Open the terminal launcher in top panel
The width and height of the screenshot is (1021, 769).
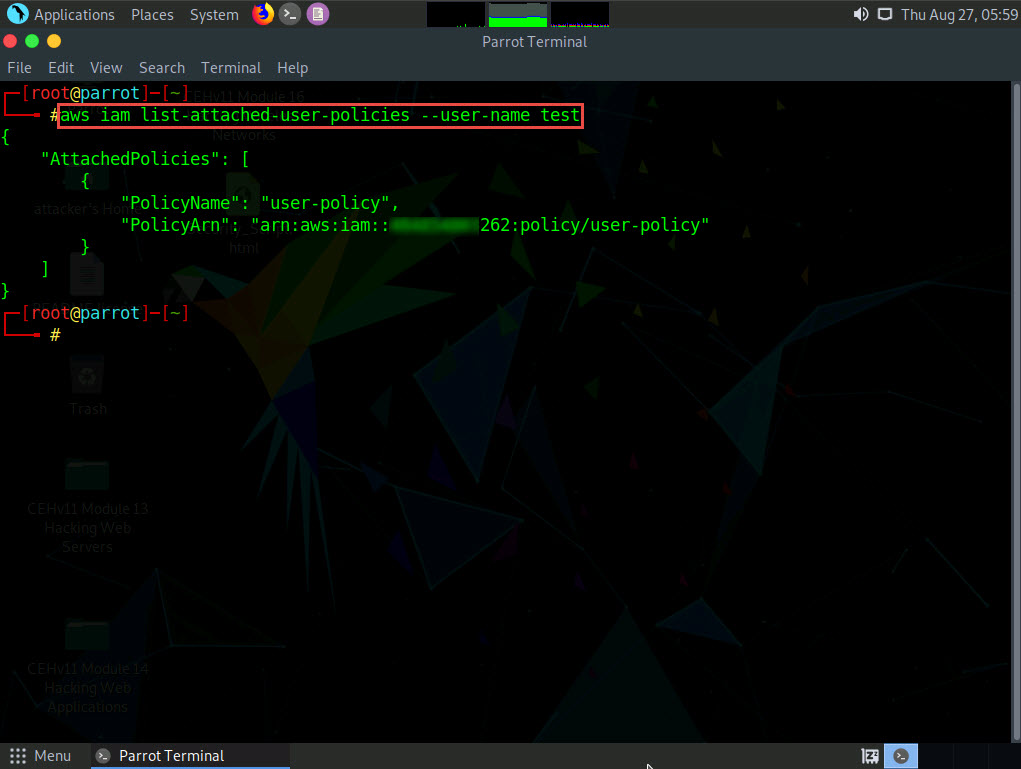coord(290,14)
